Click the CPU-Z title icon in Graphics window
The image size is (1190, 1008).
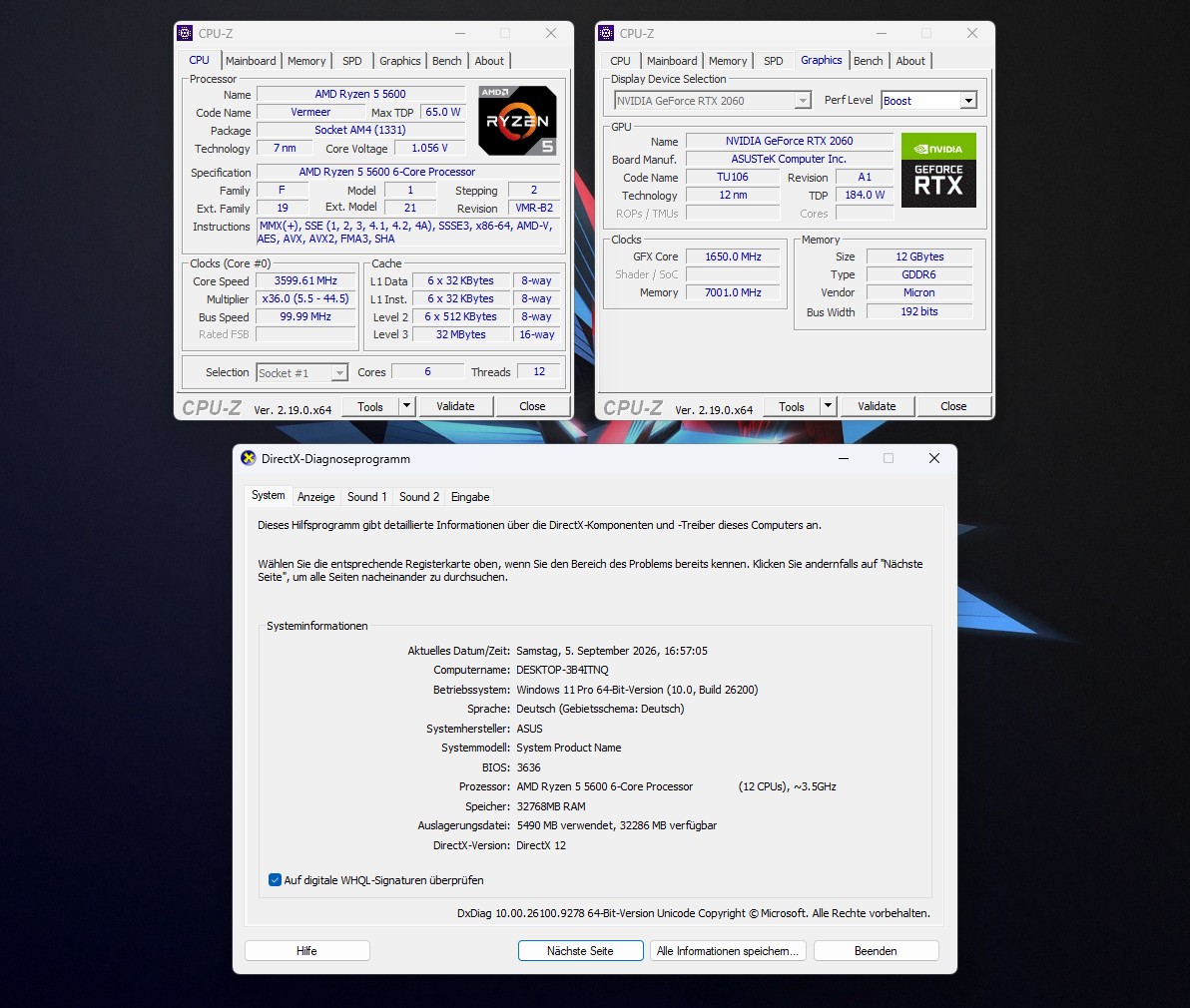(606, 33)
